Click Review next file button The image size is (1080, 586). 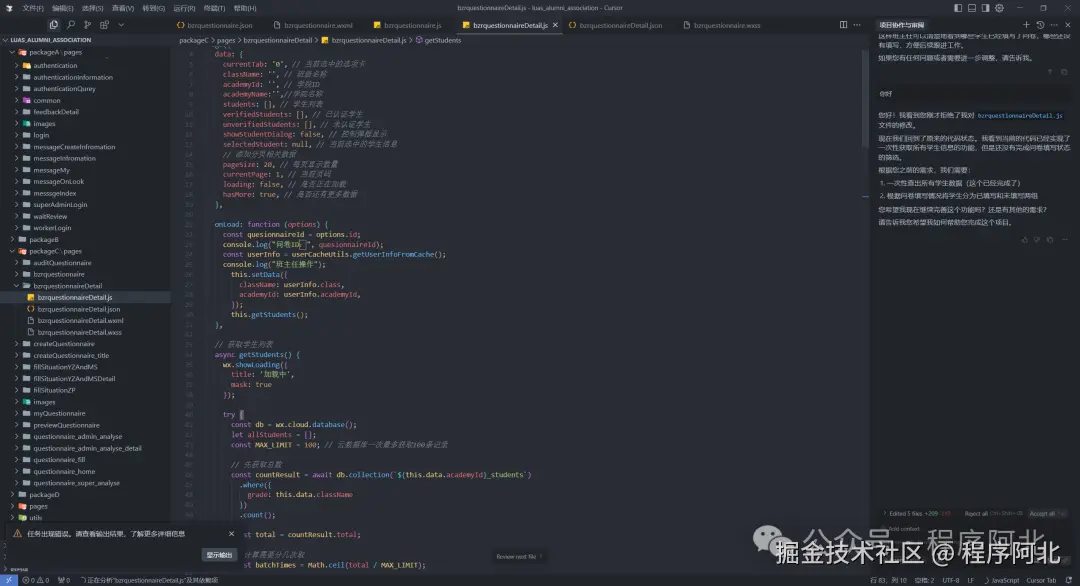point(519,556)
